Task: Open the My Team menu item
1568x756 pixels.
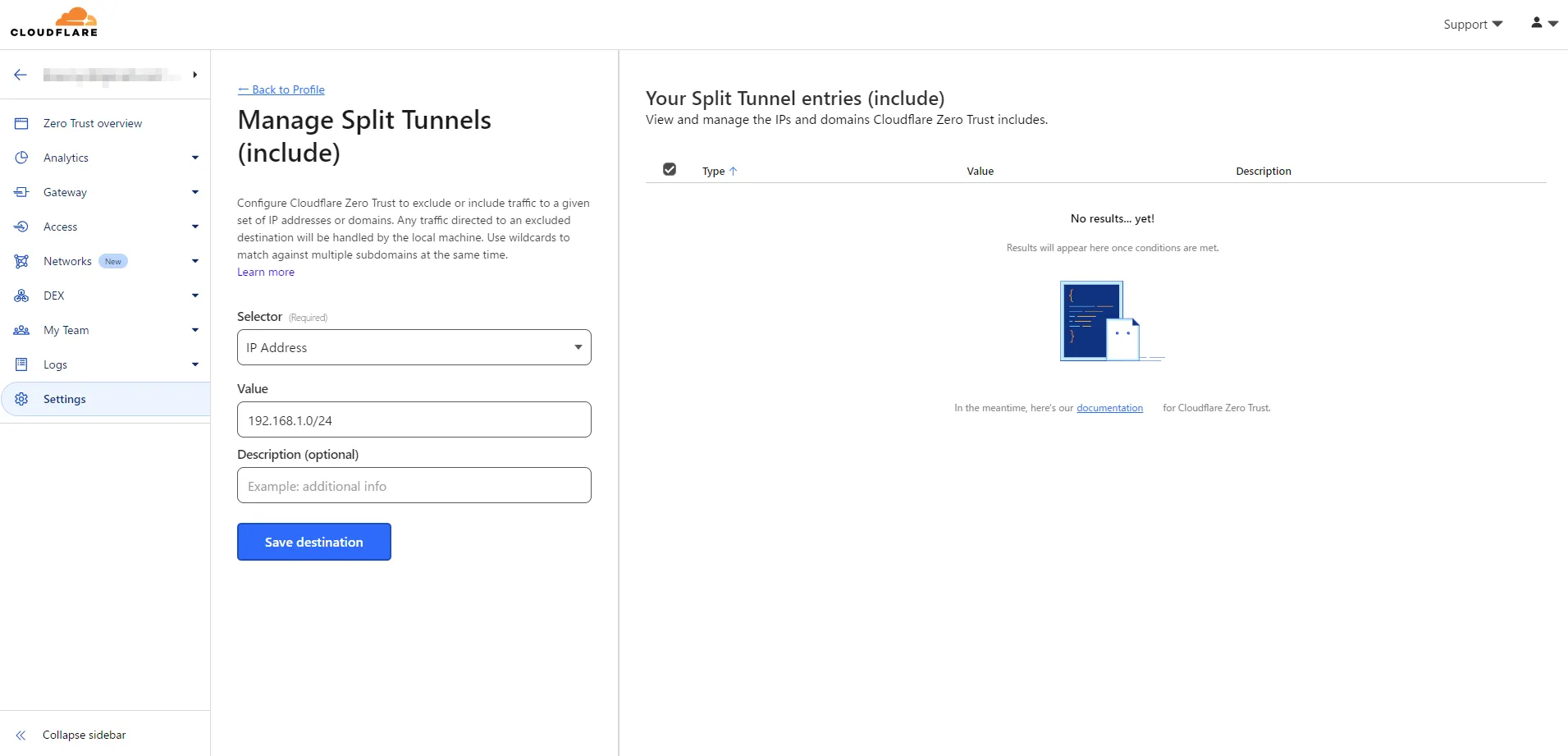Action: pos(66,330)
